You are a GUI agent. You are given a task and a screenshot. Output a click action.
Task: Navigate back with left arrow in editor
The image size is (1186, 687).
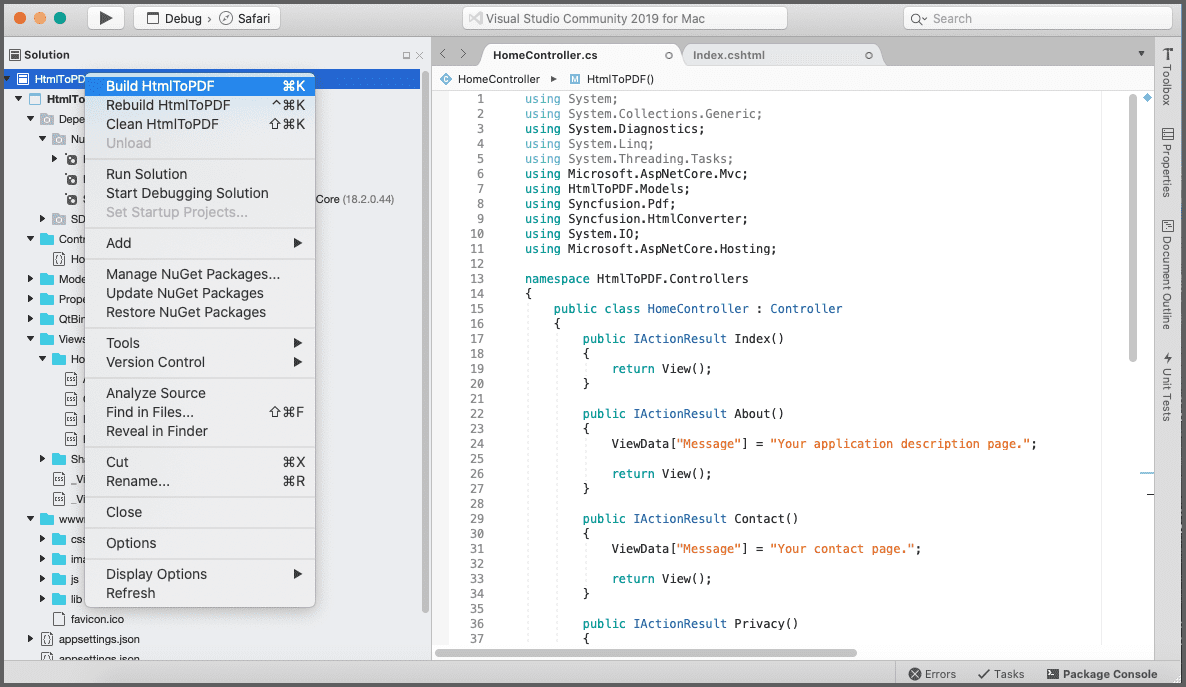443,54
